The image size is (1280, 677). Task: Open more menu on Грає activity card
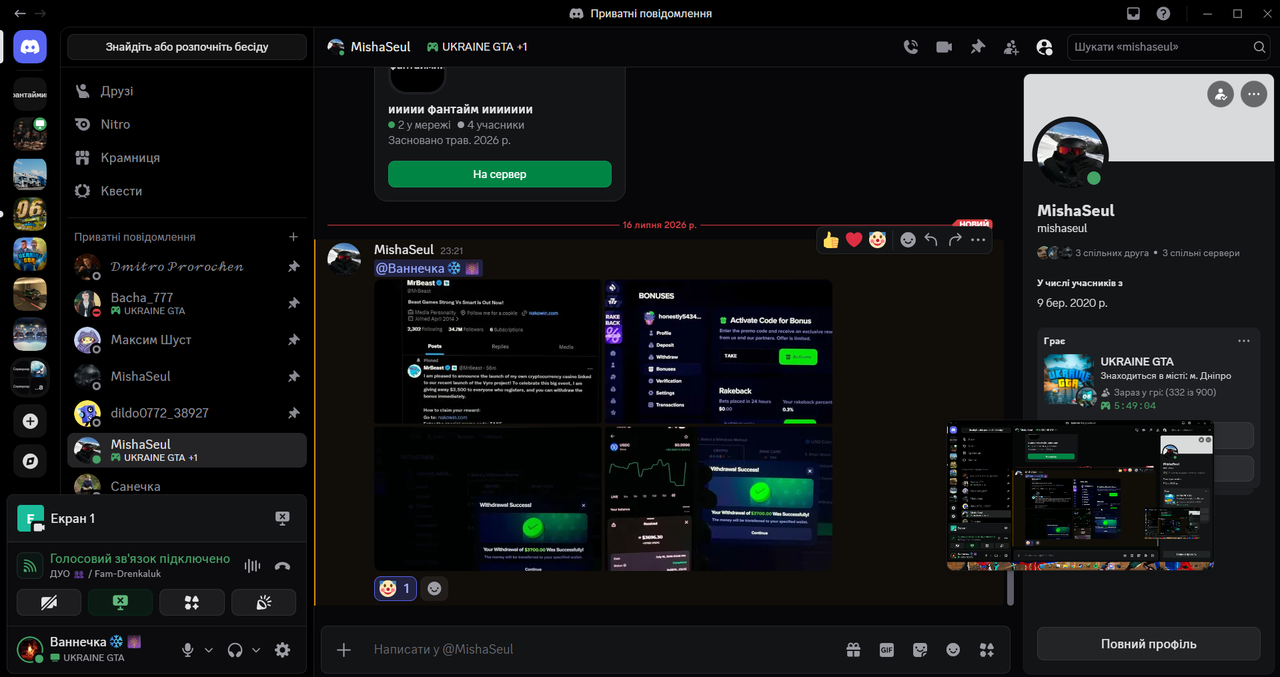pos(1244,341)
